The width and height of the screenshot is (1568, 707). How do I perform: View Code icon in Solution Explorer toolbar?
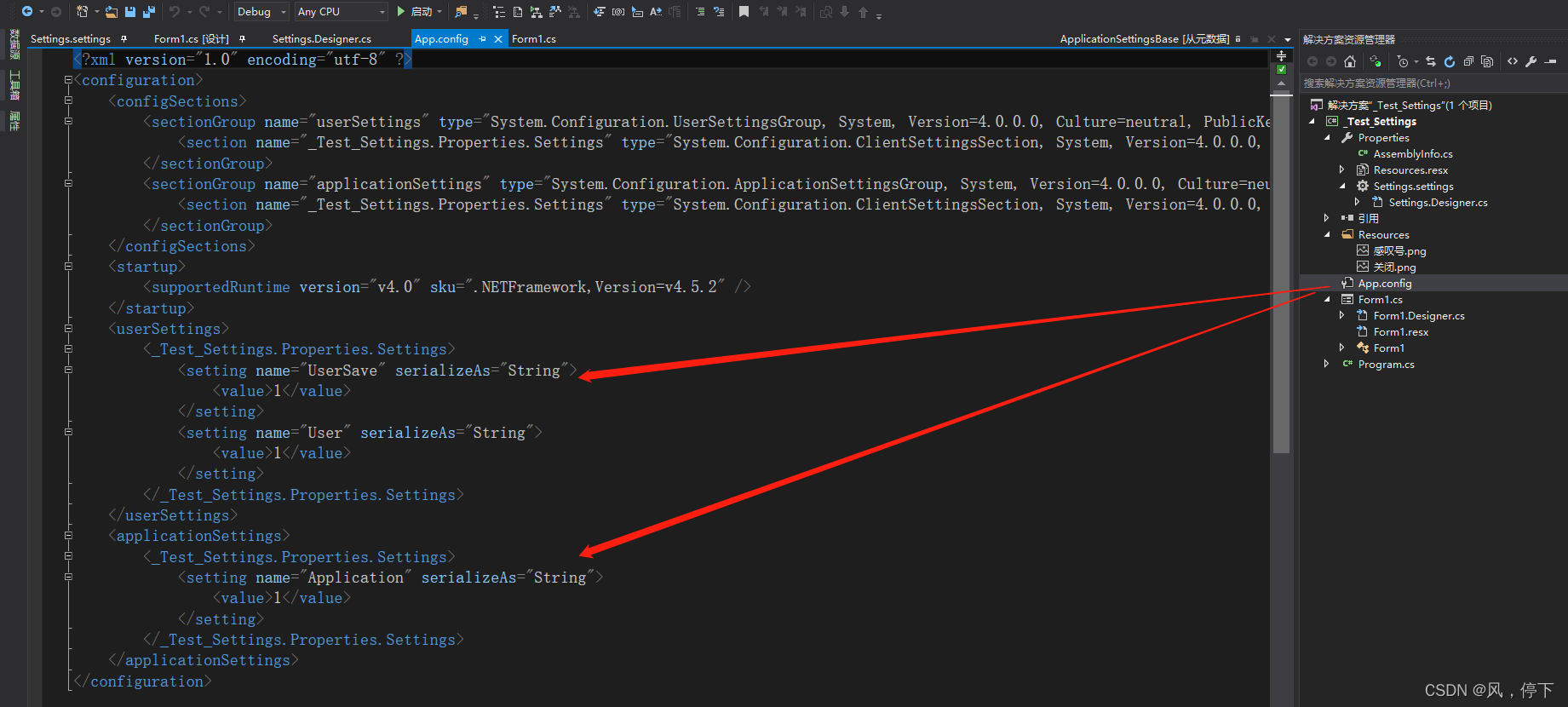click(1513, 61)
